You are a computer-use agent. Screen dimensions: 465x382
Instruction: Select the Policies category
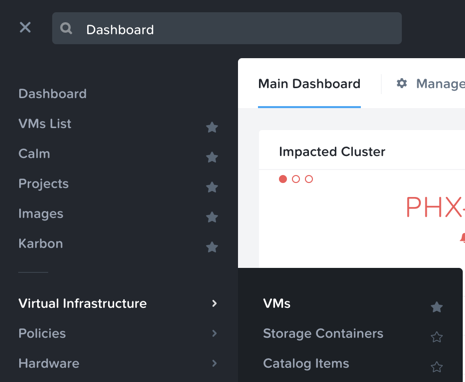pos(42,333)
